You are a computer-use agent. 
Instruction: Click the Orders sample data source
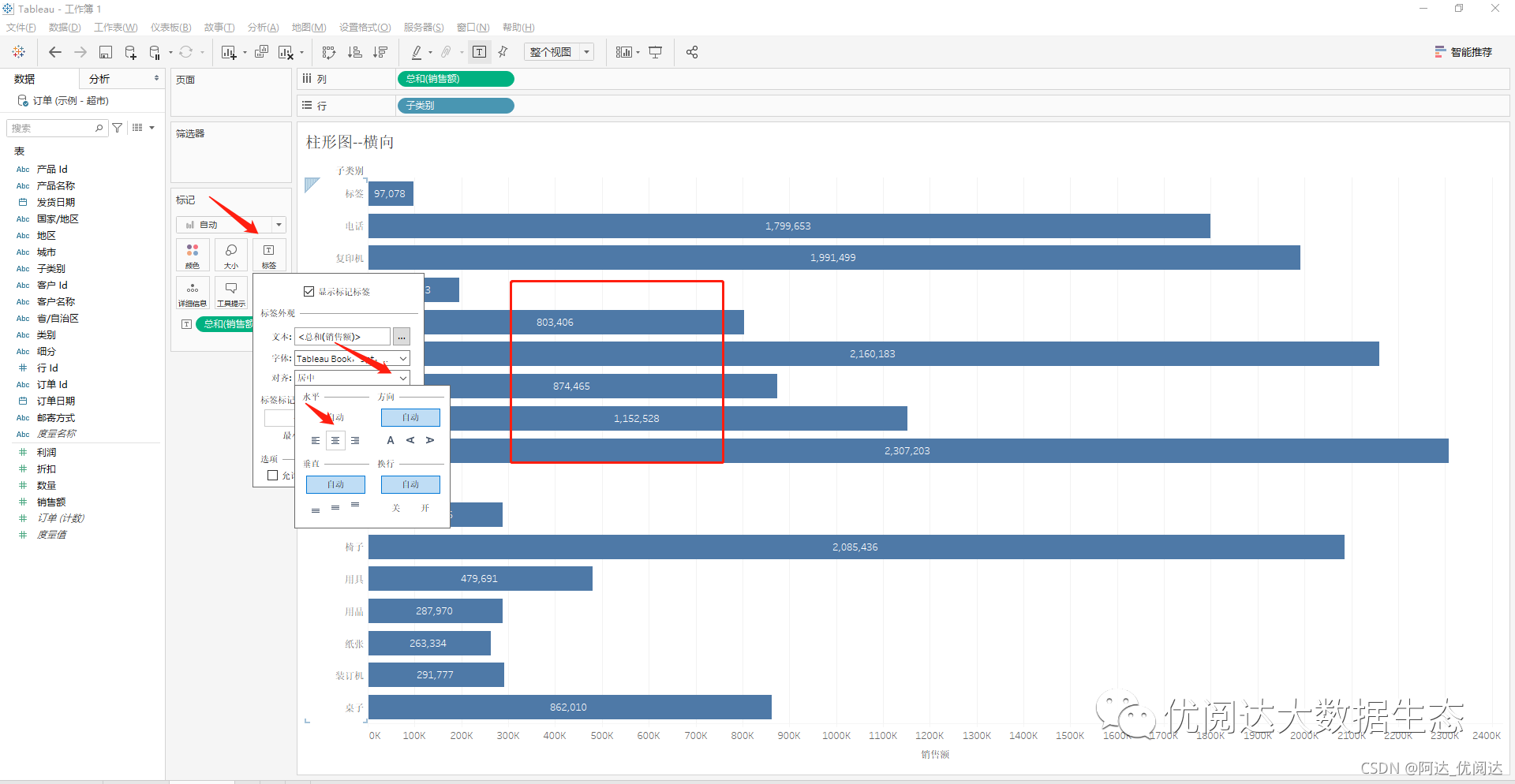pos(63,101)
